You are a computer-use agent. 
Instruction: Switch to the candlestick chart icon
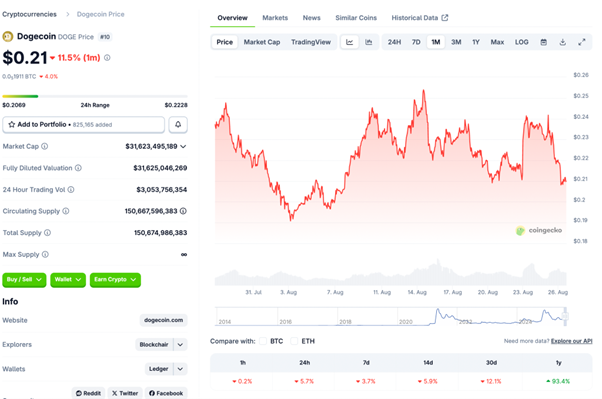[x=369, y=42]
